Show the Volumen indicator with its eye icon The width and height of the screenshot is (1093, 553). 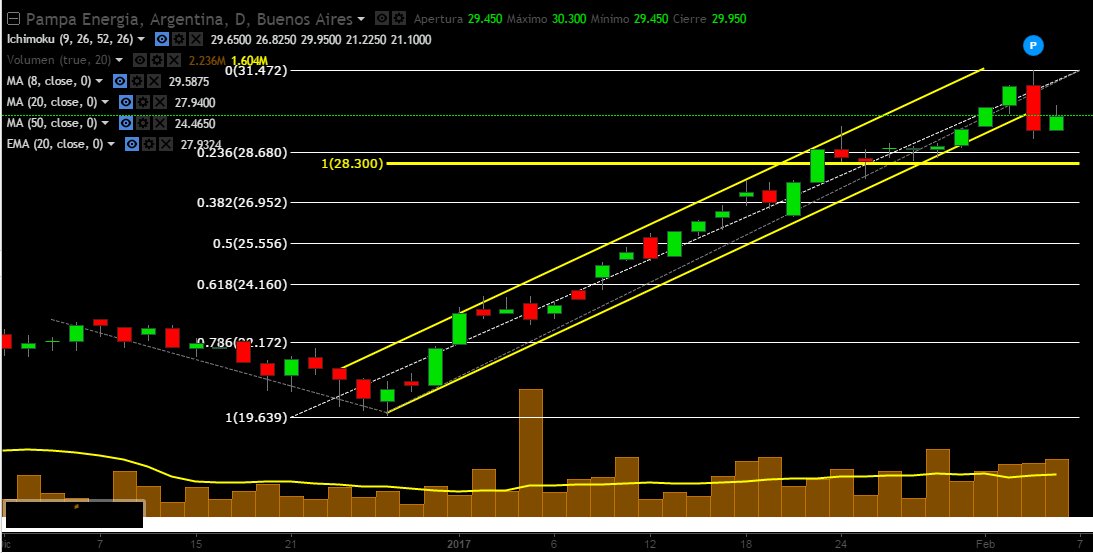tap(139, 61)
